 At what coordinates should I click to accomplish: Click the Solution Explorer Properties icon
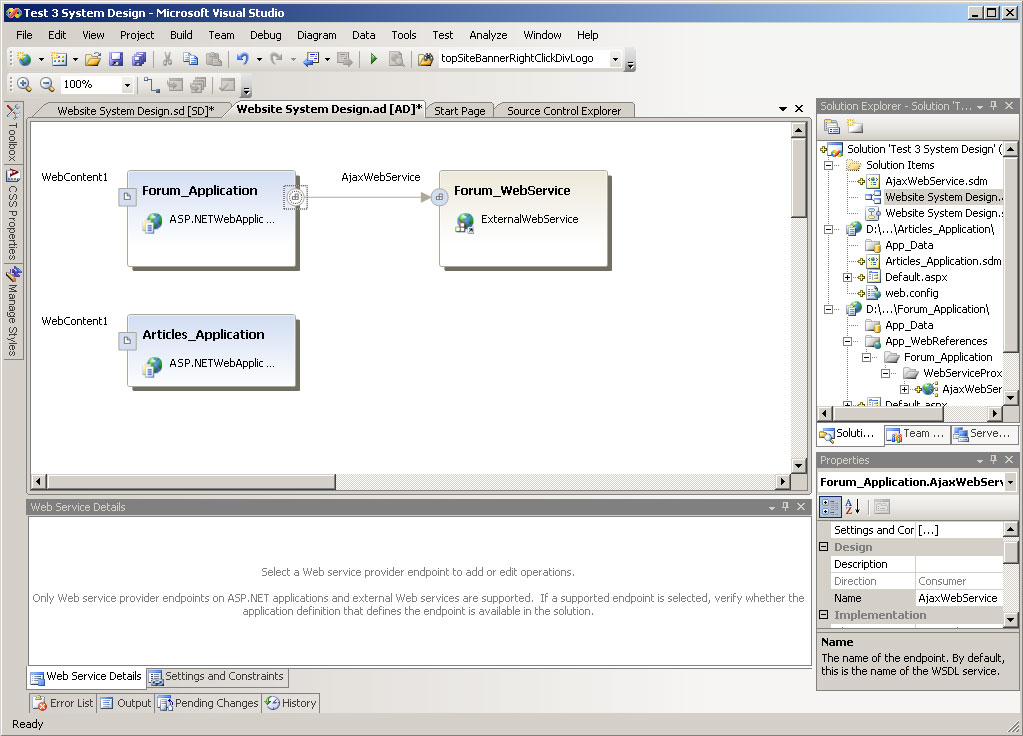coord(831,127)
